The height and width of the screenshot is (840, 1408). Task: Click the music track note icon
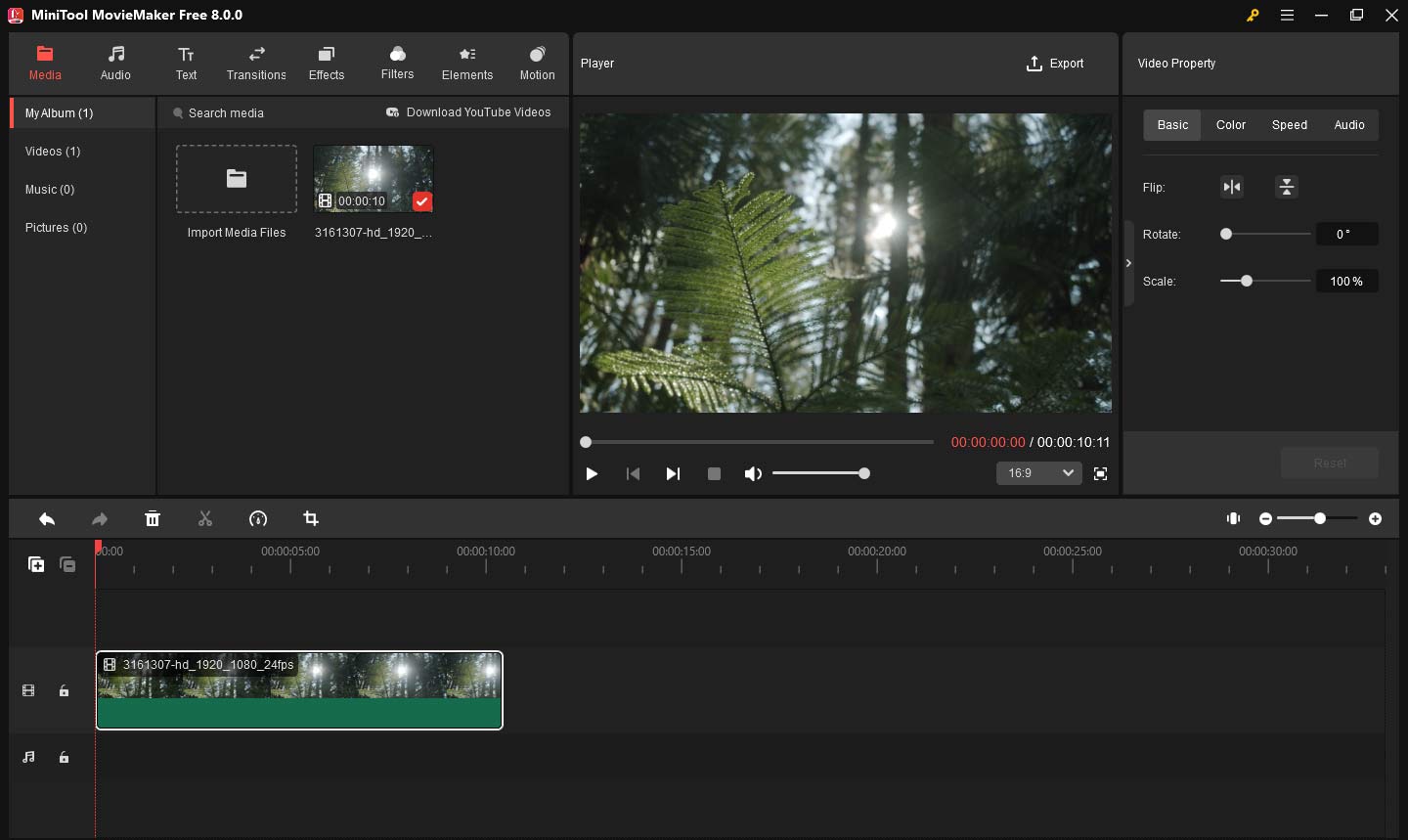28,757
